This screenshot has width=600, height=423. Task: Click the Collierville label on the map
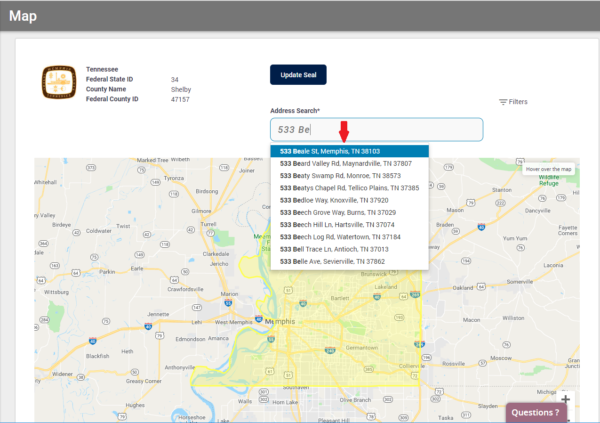(x=412, y=366)
